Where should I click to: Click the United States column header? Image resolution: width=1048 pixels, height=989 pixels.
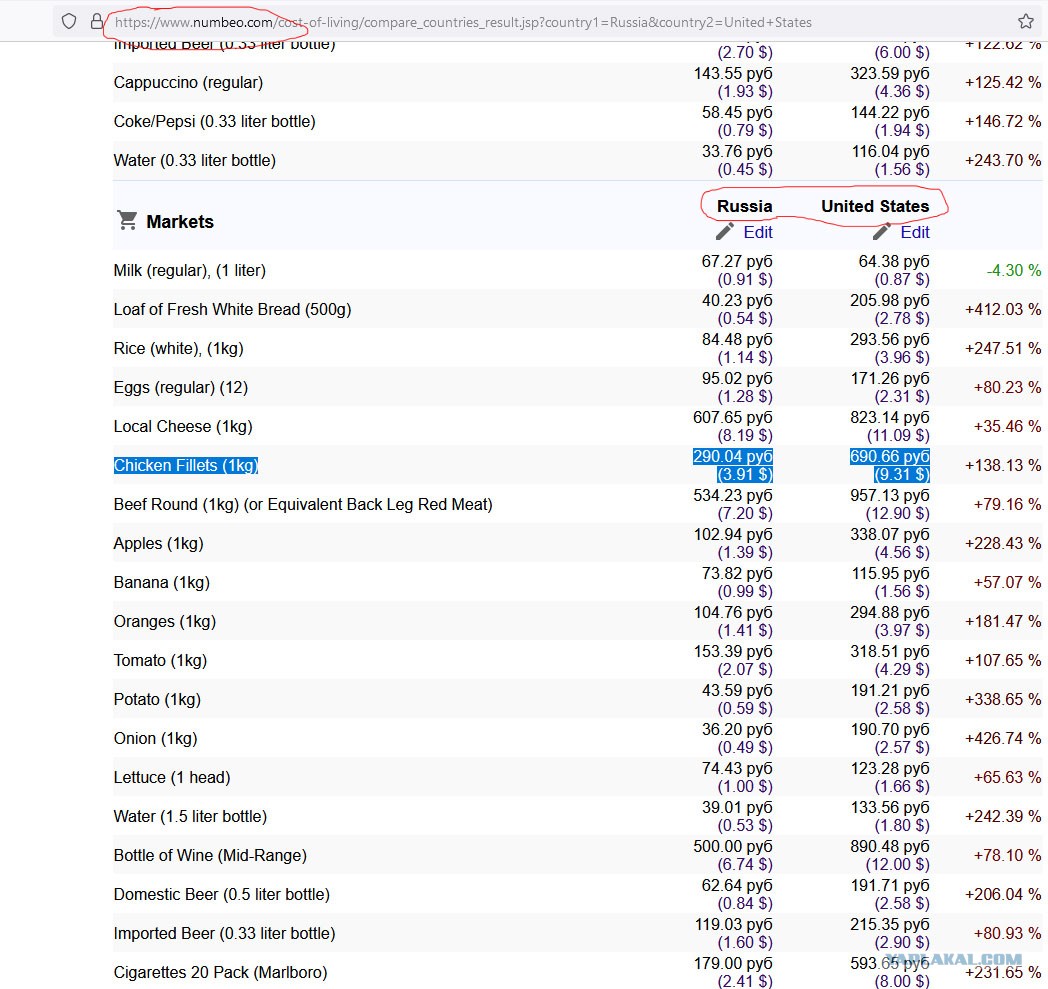875,206
